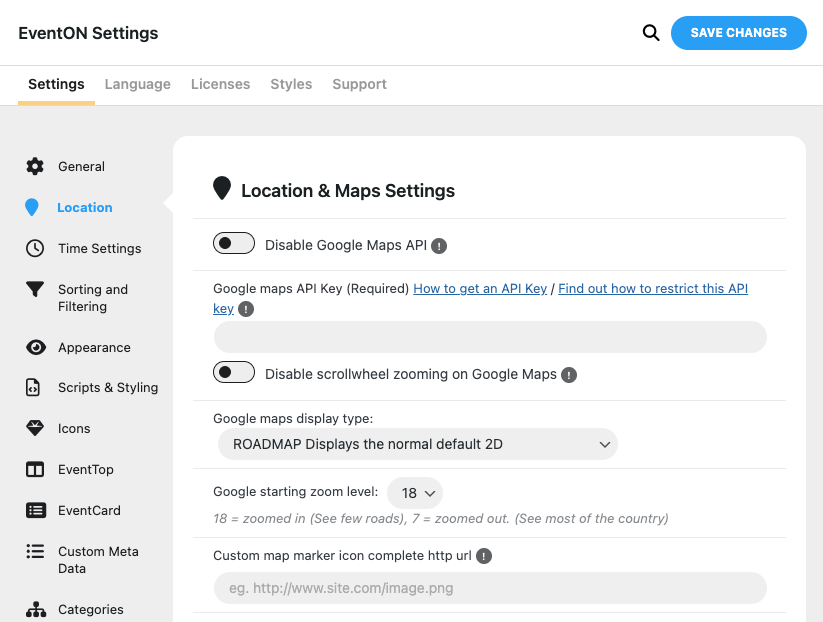823x622 pixels.
Task: Click the Google maps API Key field
Action: [490, 337]
